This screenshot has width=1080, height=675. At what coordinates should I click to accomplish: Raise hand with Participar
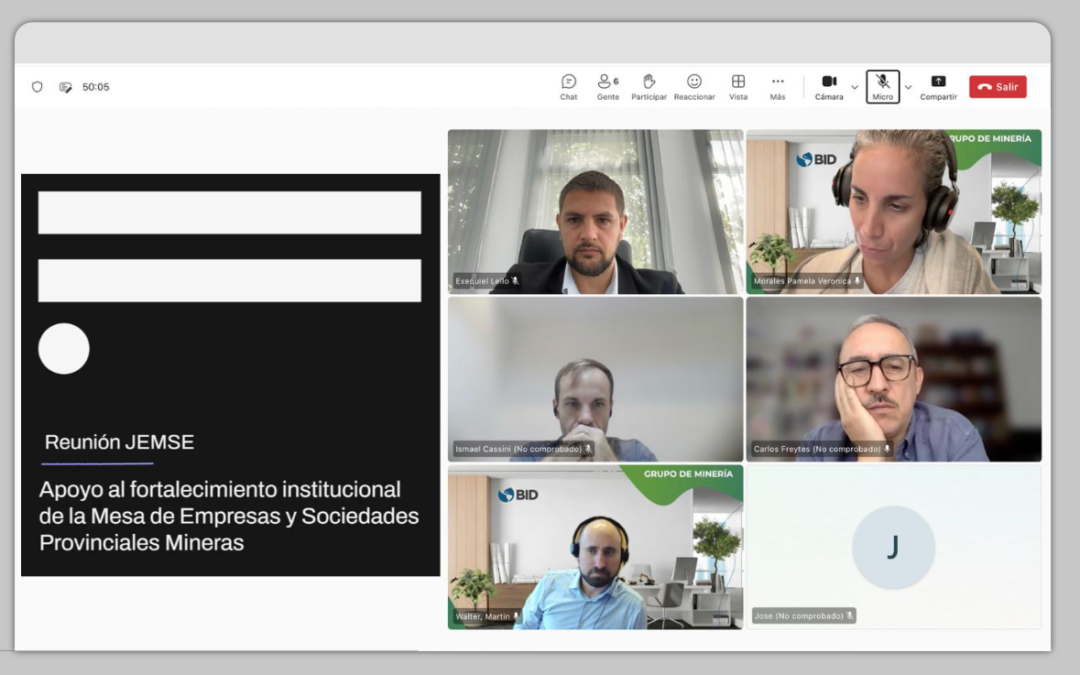(x=648, y=86)
